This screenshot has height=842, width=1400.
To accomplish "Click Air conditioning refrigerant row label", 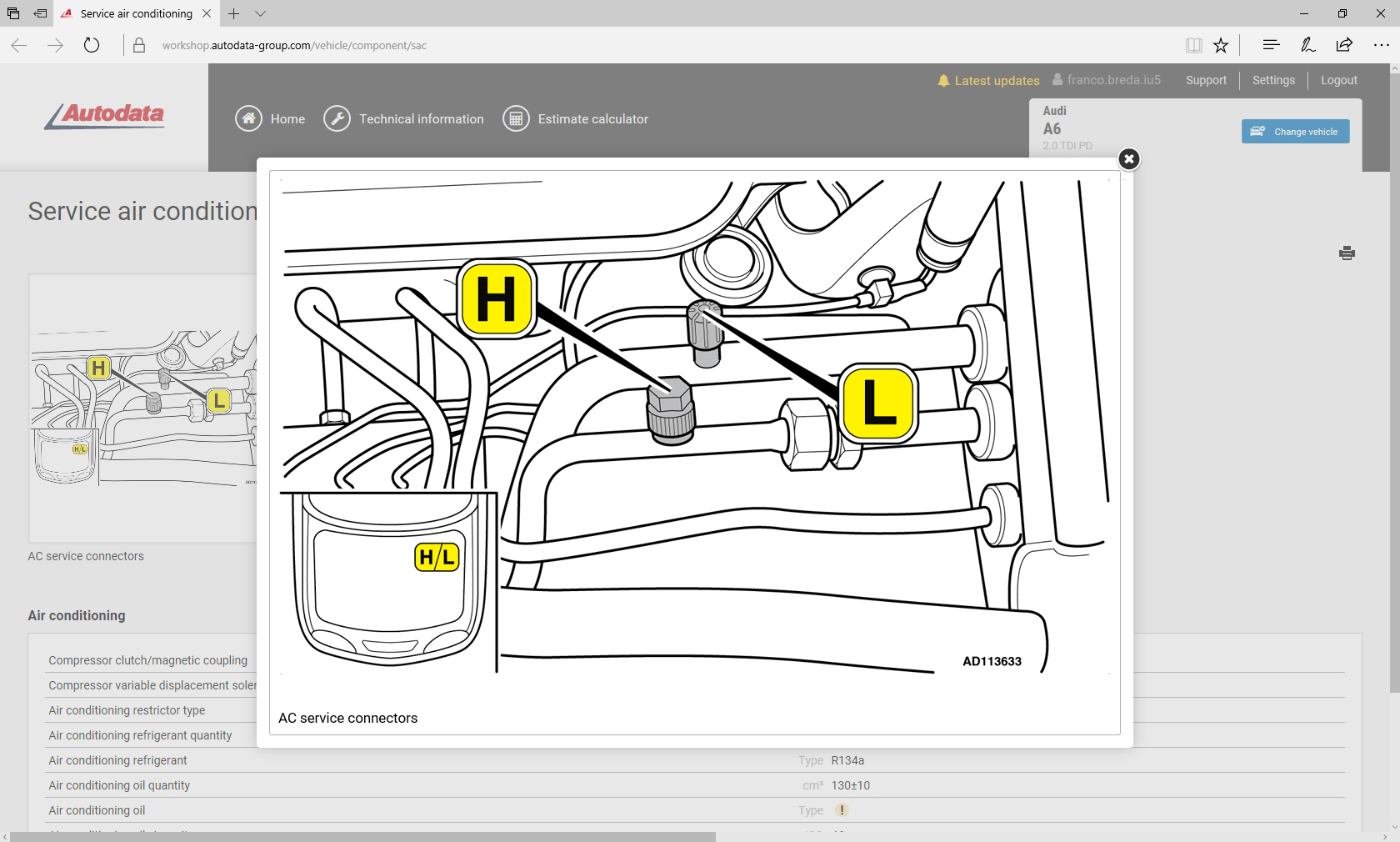I will coord(117,760).
